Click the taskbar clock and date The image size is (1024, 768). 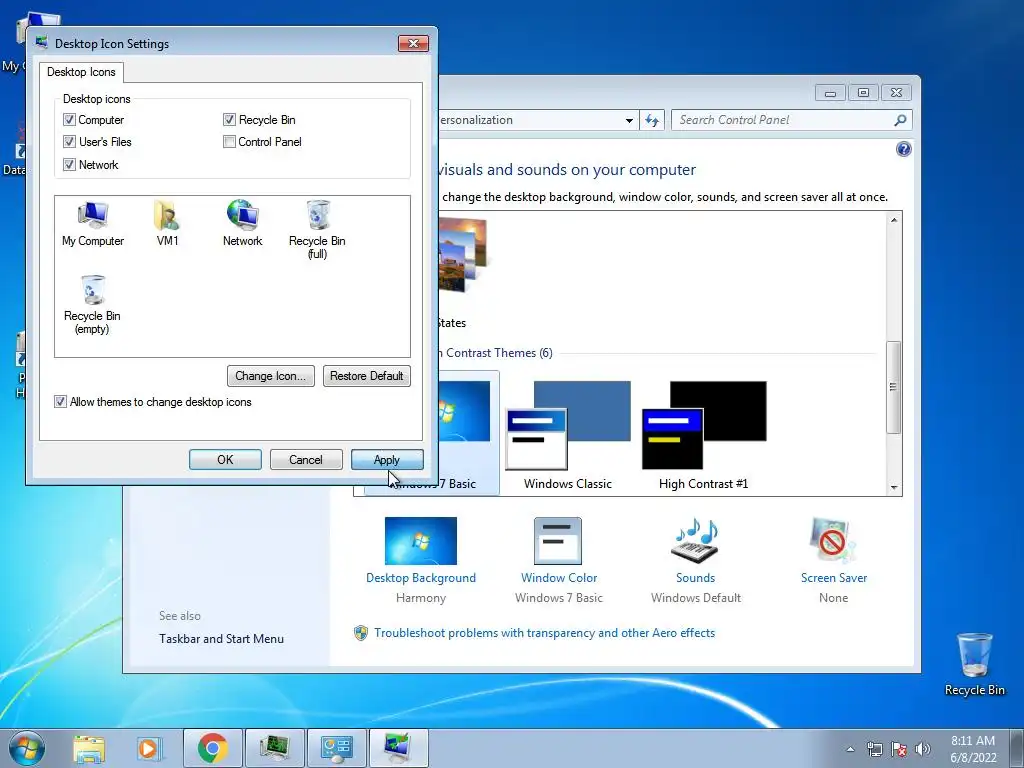973,749
